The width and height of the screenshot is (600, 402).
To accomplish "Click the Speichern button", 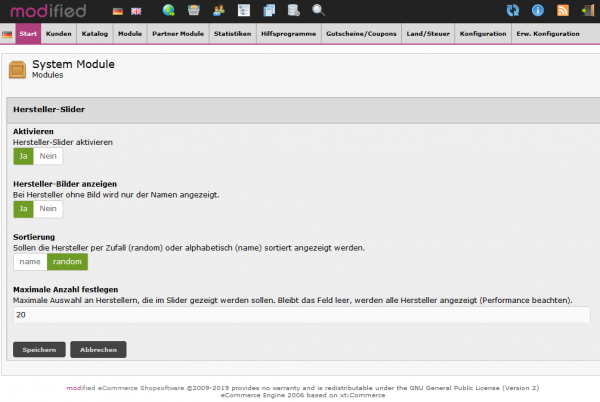I will coord(39,350).
